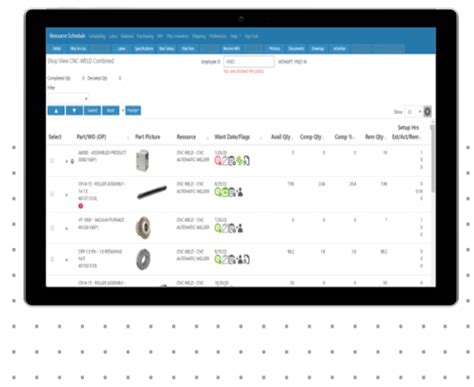Click the Specifications toolbar button

[144, 49]
